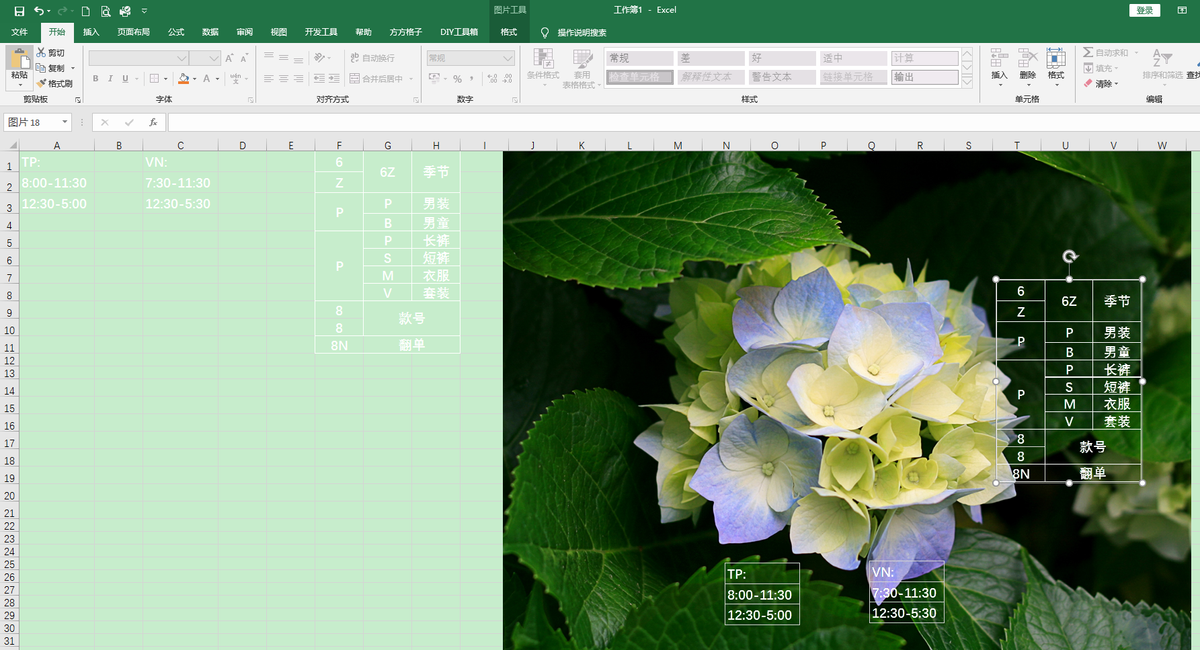1200x650 pixels.
Task: Toggle Italic formatting
Action: click(x=111, y=78)
